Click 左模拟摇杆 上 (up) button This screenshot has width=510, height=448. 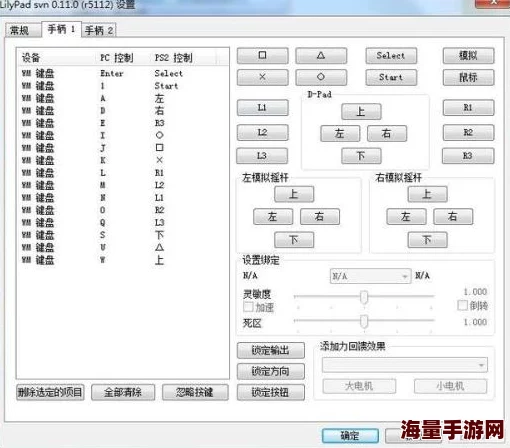coord(294,194)
